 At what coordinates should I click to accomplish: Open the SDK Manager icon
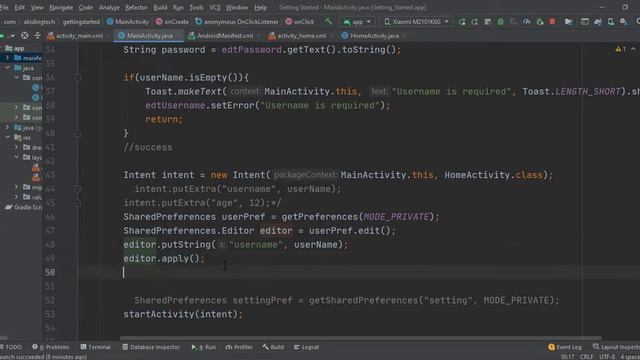624,22
